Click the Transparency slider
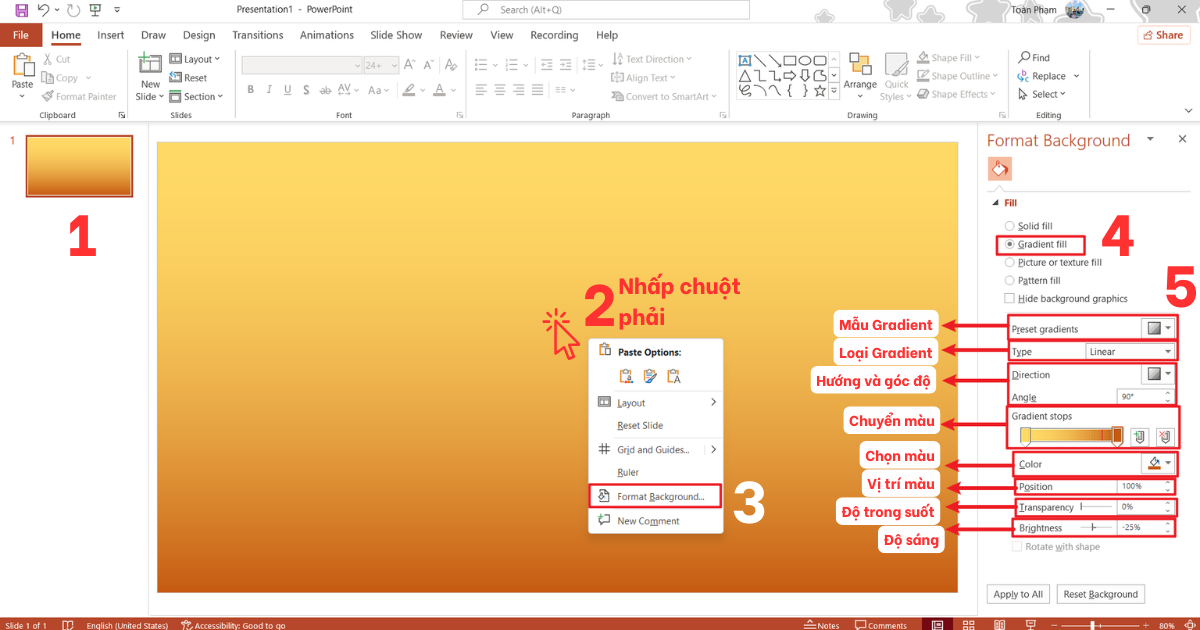 pyautogui.click(x=1095, y=507)
